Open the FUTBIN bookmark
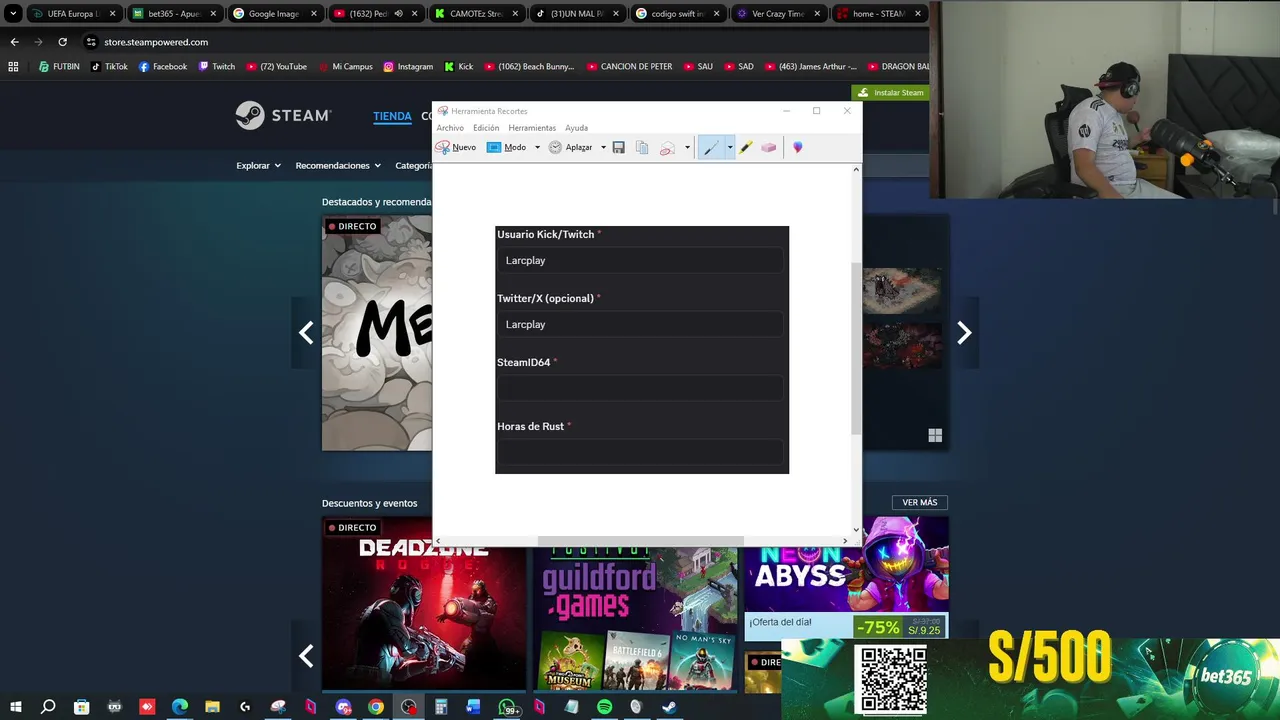This screenshot has height=720, width=1280. coord(59,67)
